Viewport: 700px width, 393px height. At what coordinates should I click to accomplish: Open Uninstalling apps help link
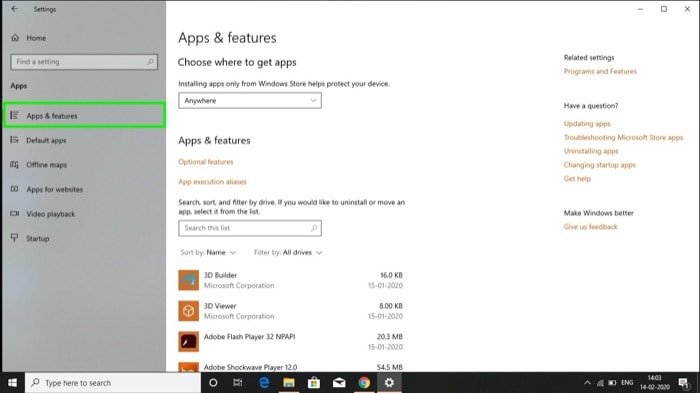591,151
